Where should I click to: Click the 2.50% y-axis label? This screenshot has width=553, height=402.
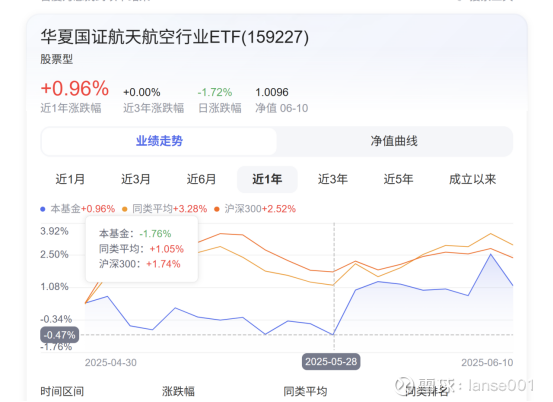54,255
